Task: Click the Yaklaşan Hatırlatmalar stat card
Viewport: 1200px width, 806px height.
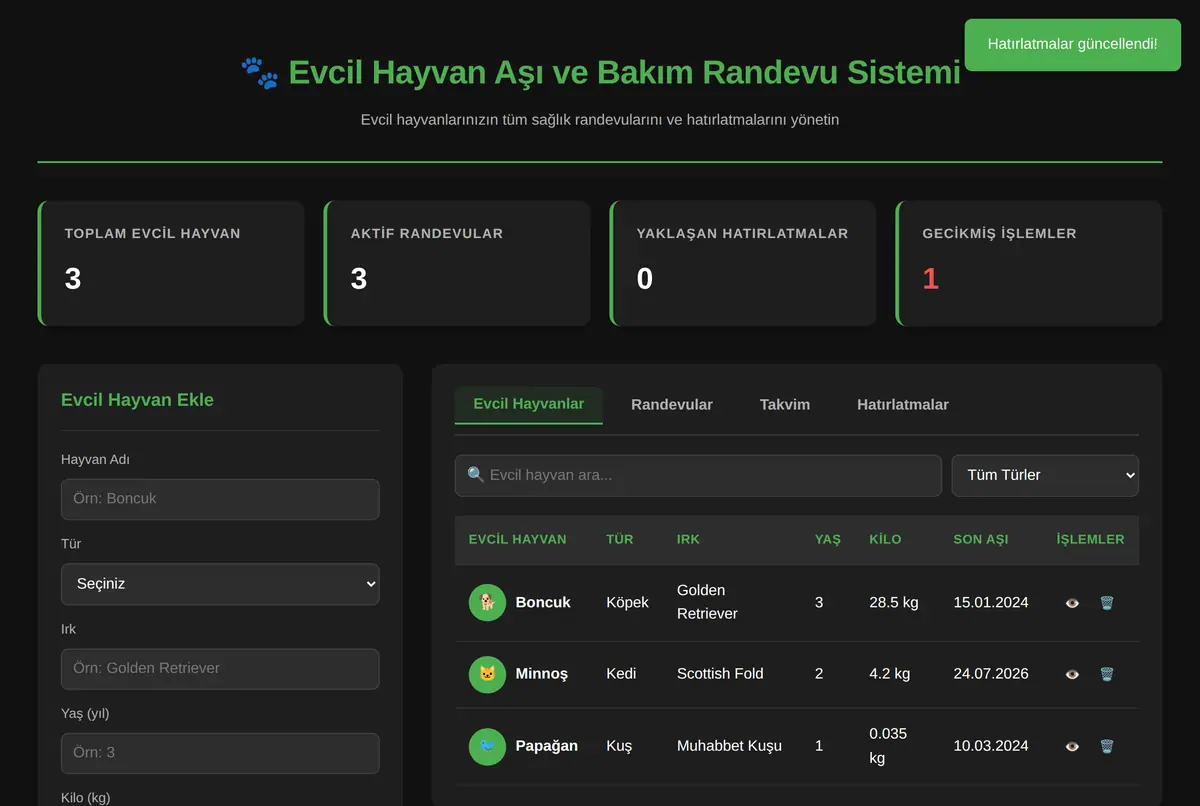Action: [x=743, y=263]
